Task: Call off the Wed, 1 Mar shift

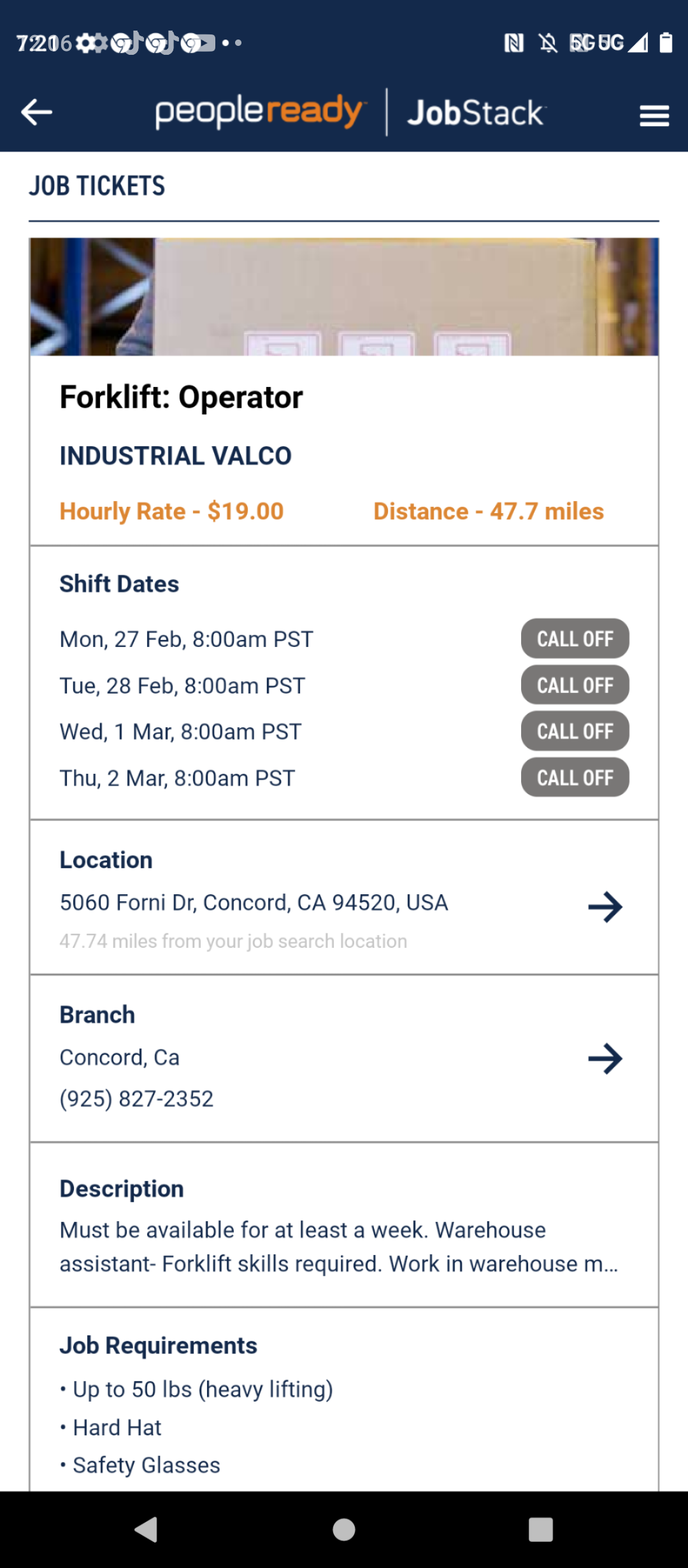Action: pyautogui.click(x=575, y=731)
